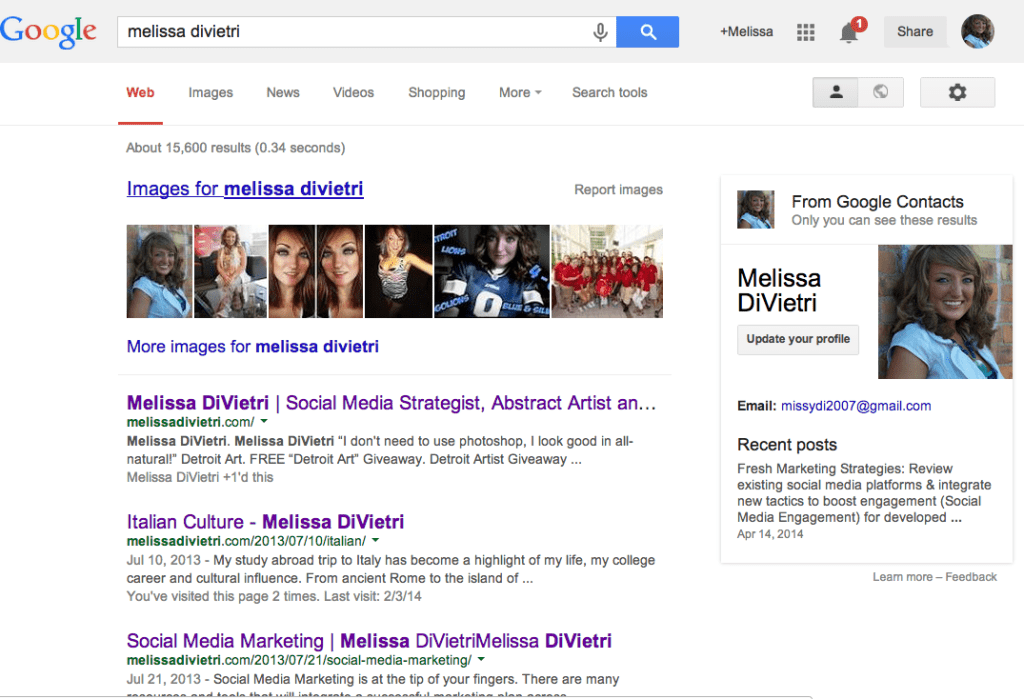Open the Google apps grid

(805, 32)
